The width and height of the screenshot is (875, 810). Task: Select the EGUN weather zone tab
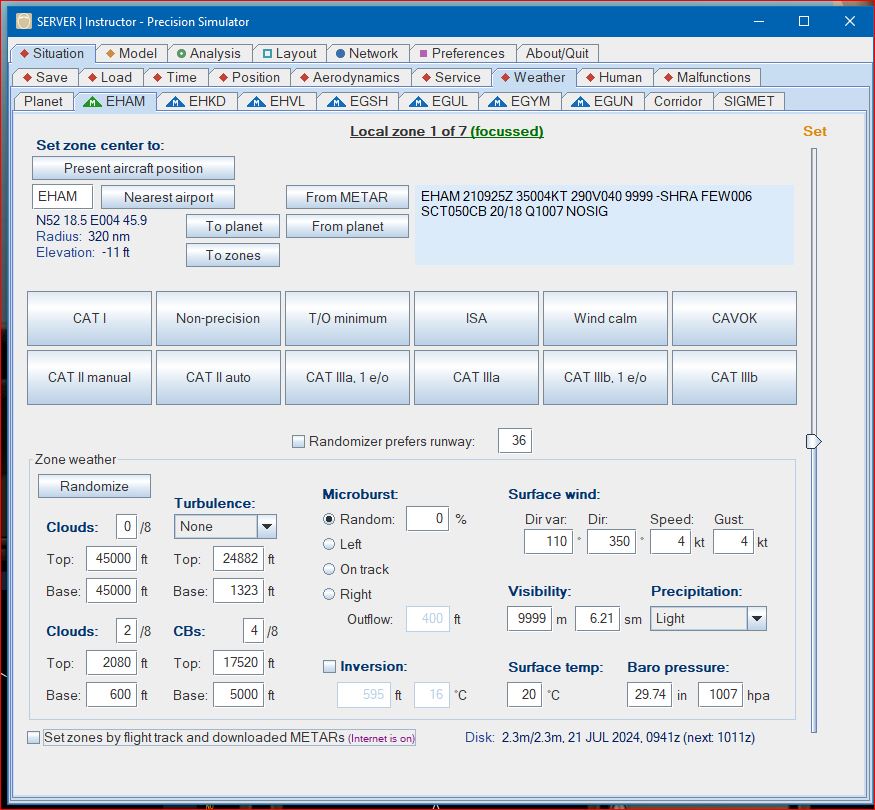pyautogui.click(x=603, y=102)
